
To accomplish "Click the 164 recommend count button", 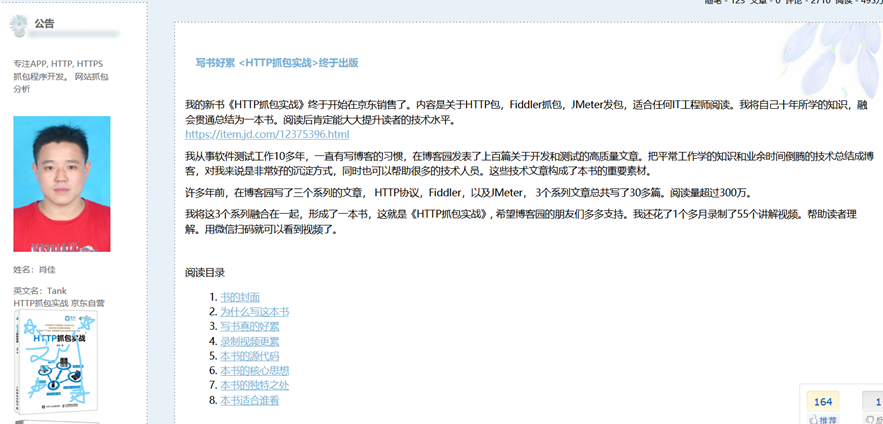I will (x=823, y=401).
